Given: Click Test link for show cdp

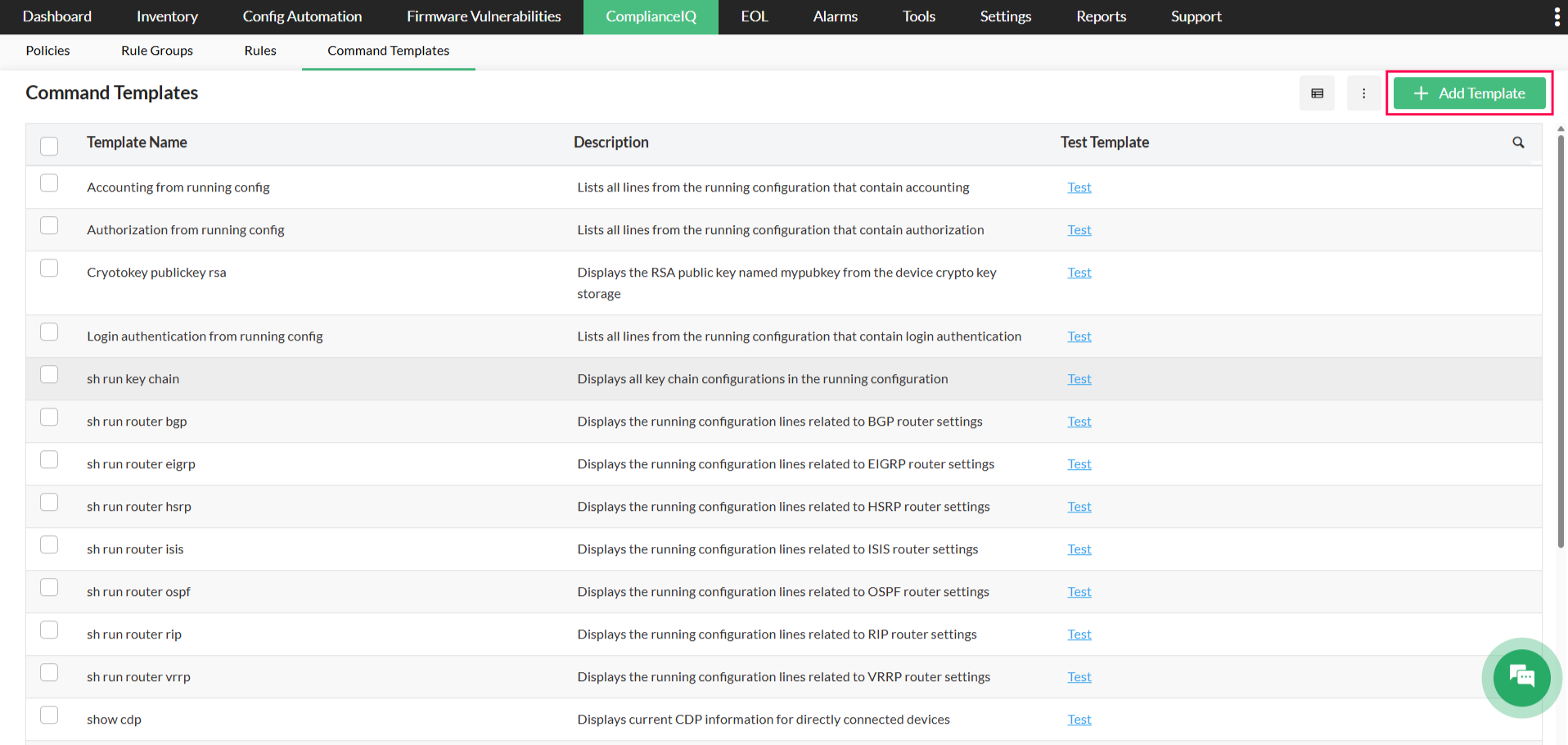Looking at the screenshot, I should point(1079,720).
